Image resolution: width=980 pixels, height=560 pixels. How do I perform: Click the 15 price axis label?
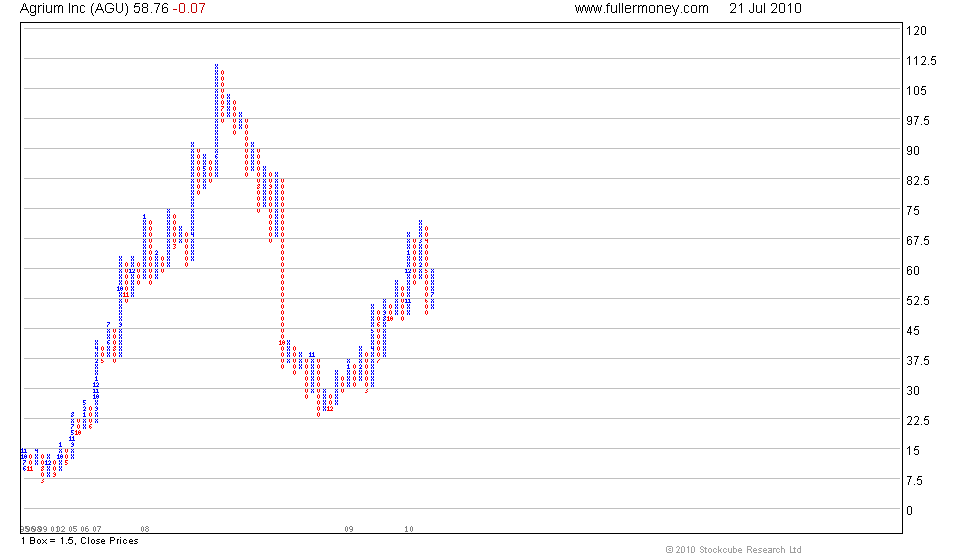[x=913, y=451]
